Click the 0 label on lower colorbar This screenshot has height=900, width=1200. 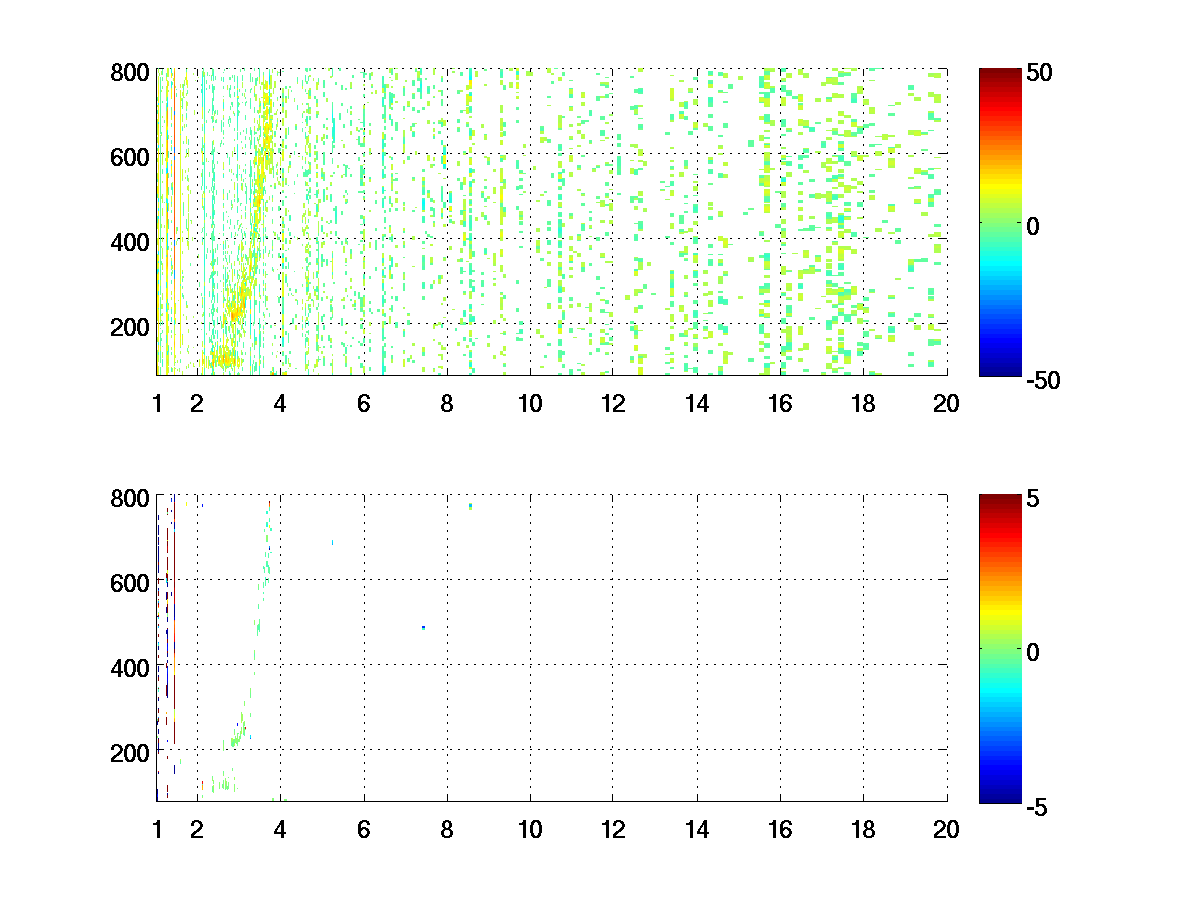[1034, 651]
